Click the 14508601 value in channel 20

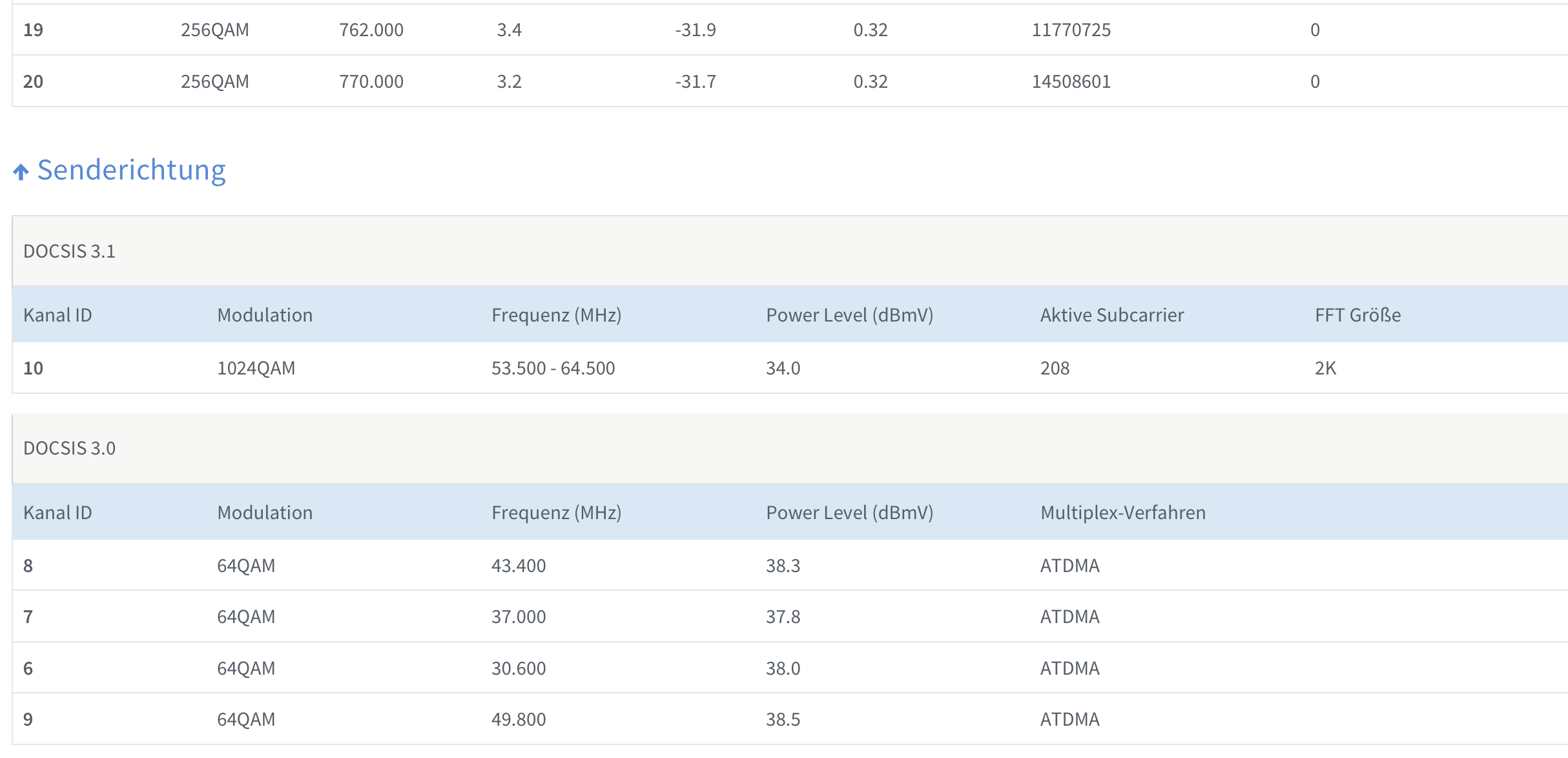tap(1071, 81)
